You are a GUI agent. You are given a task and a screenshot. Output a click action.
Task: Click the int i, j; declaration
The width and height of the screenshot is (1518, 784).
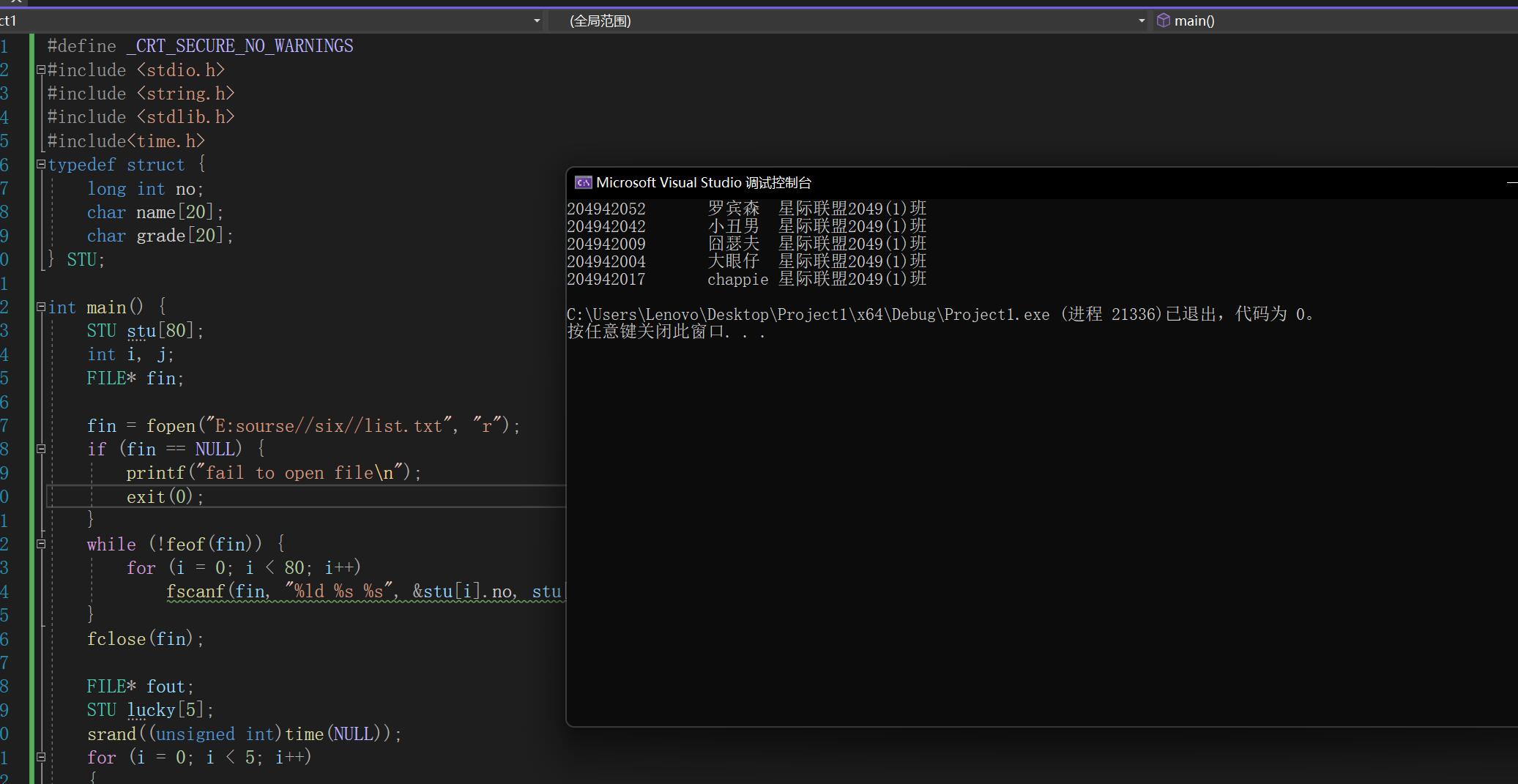point(130,355)
